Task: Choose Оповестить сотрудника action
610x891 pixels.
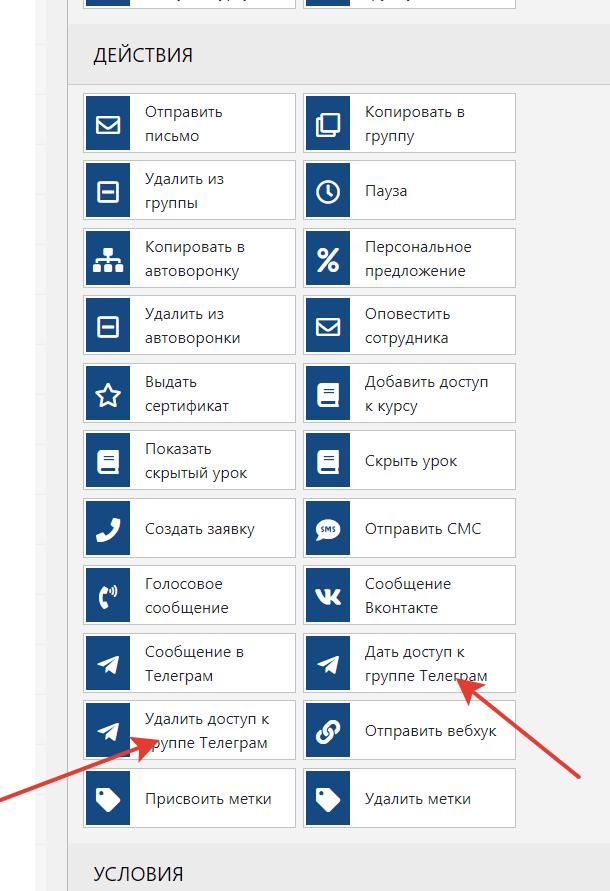Action: [410, 326]
